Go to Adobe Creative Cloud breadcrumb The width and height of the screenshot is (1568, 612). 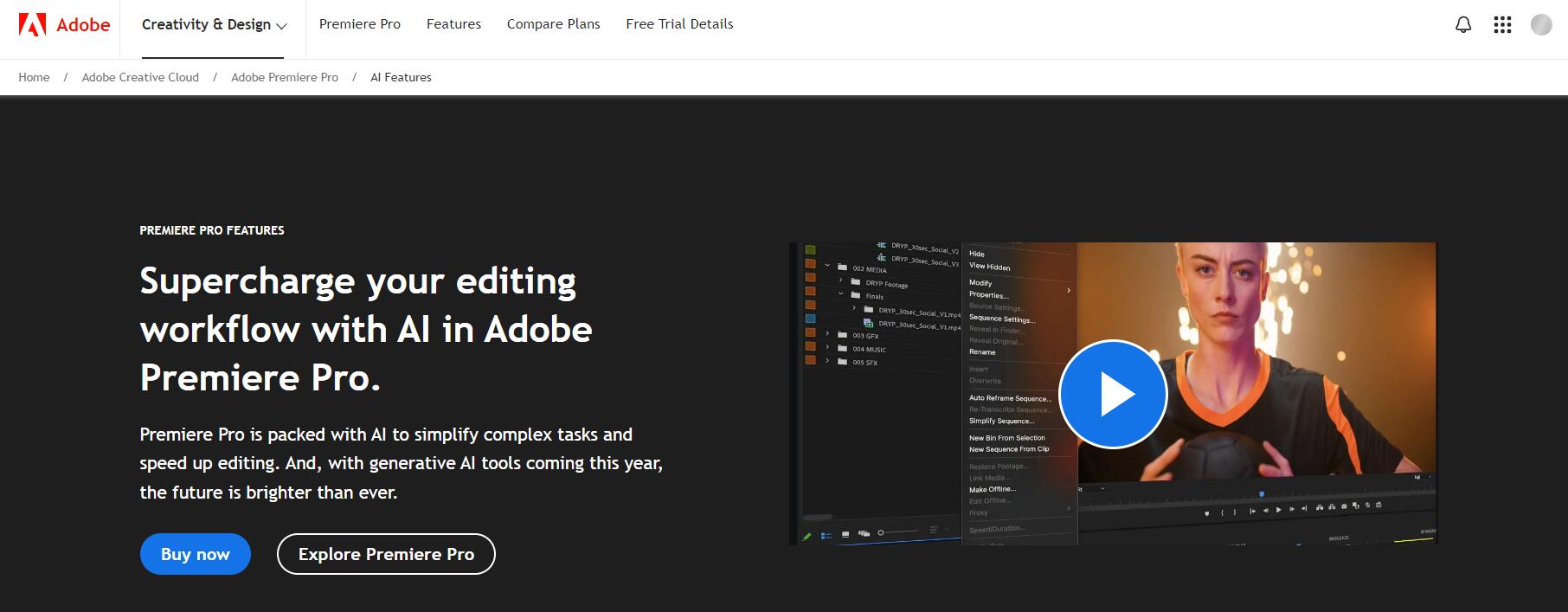click(x=140, y=77)
